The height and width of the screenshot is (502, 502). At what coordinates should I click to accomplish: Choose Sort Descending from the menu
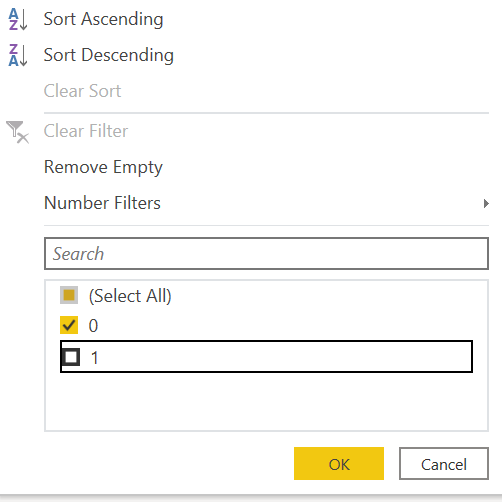(x=109, y=55)
